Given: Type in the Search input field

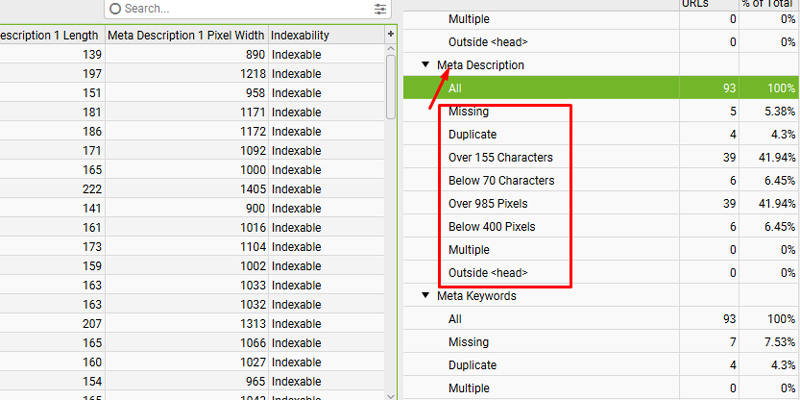Looking at the screenshot, I should click(x=240, y=8).
